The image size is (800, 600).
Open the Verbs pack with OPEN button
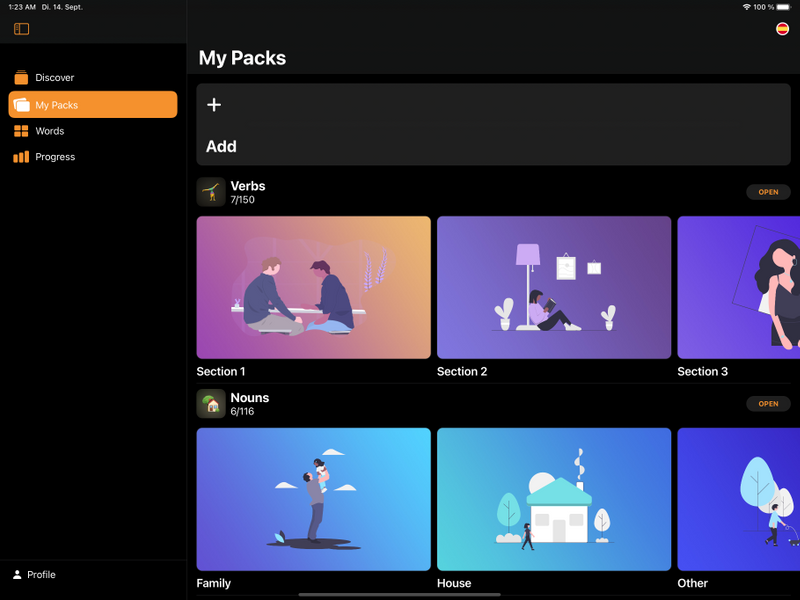point(768,192)
